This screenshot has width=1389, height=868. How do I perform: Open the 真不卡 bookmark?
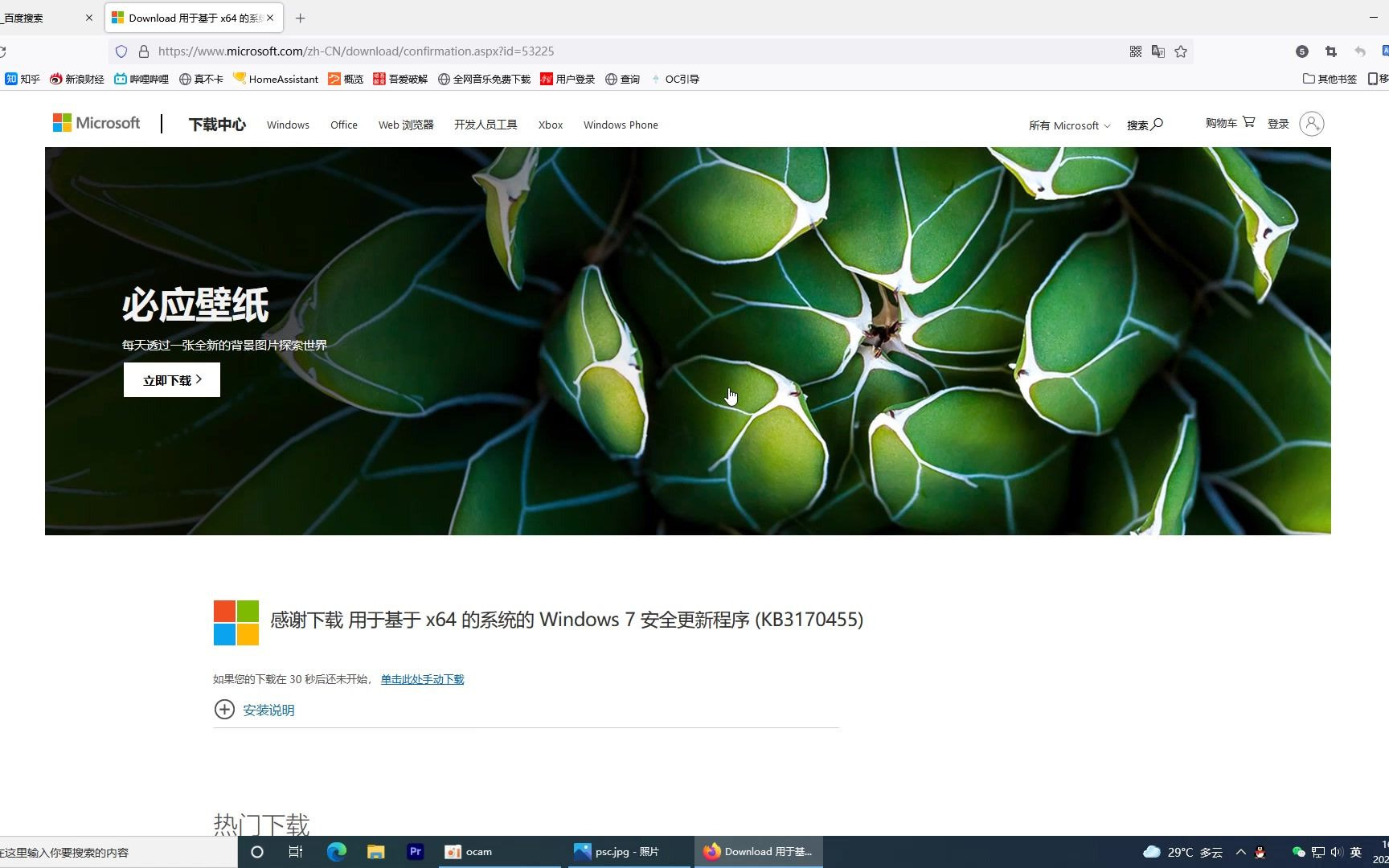[201, 79]
